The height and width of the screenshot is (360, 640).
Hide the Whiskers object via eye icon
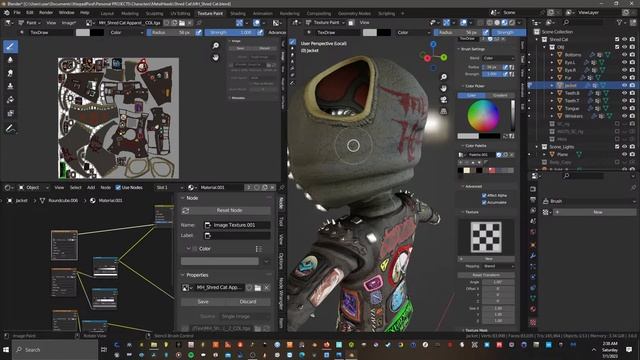pos(624,116)
